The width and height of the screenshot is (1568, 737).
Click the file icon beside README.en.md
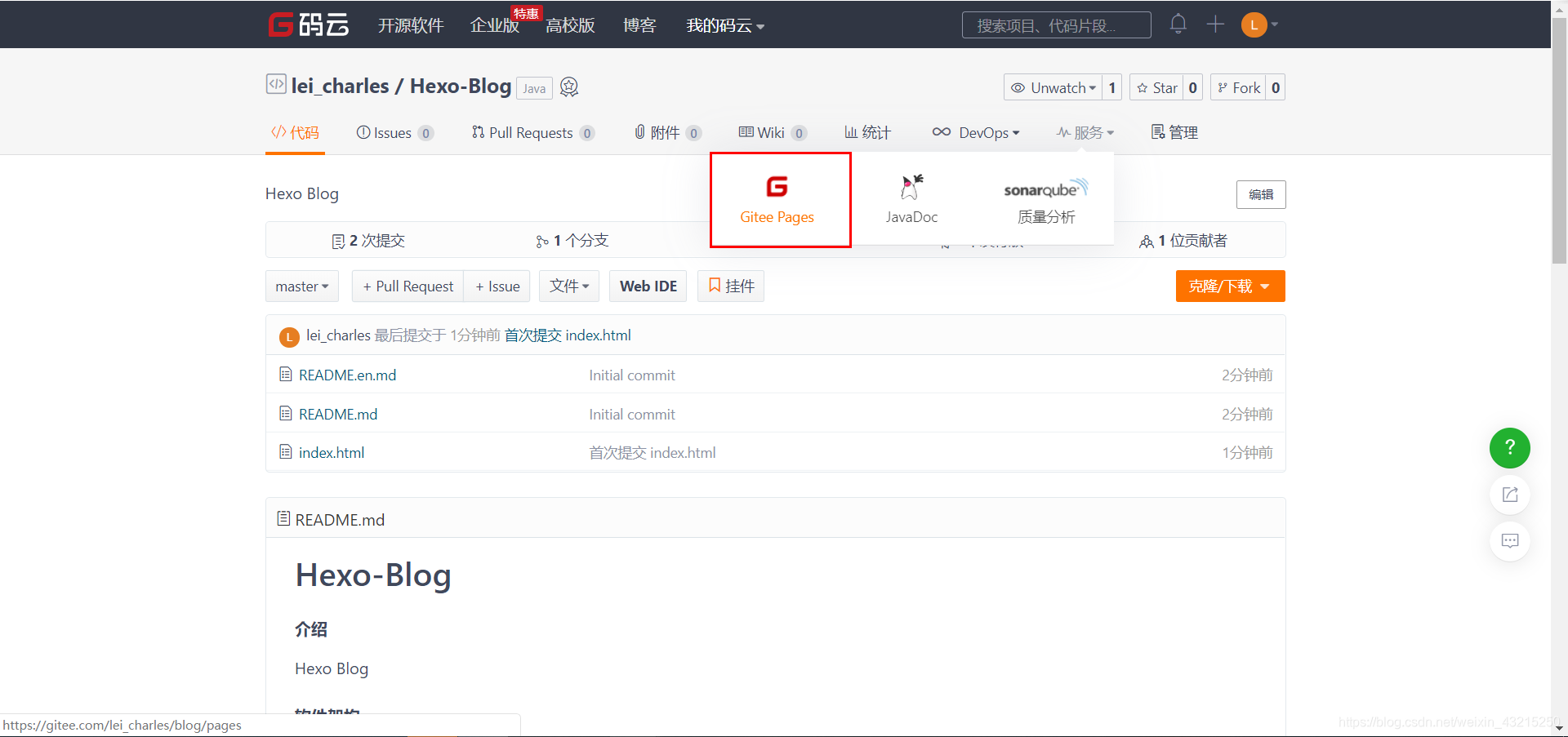(x=285, y=374)
